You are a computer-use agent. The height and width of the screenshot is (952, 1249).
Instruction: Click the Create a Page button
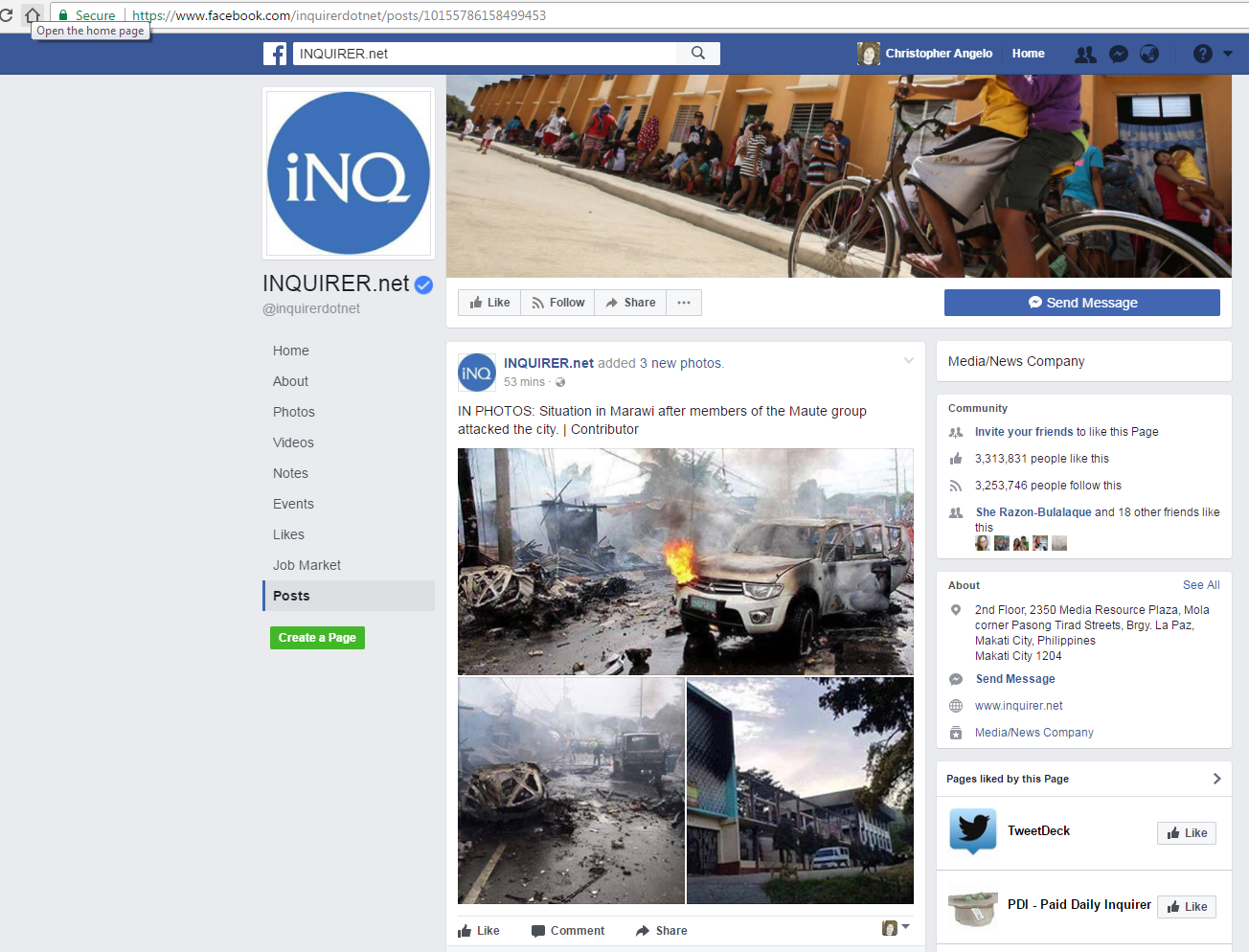(317, 638)
